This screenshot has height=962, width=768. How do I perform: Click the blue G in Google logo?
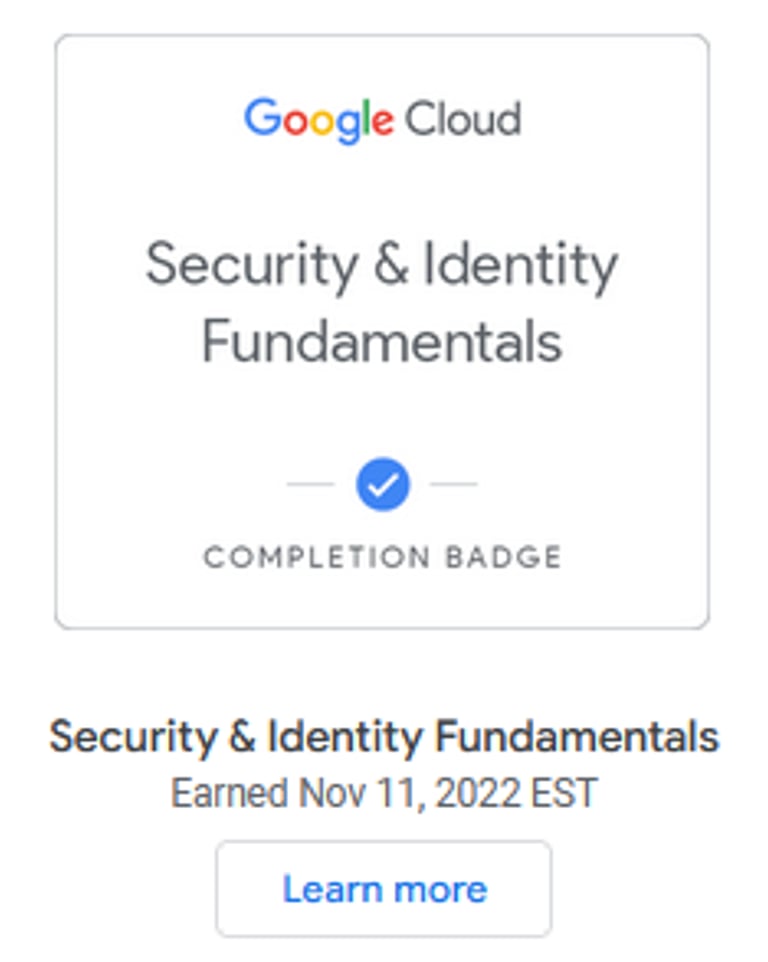coord(261,119)
